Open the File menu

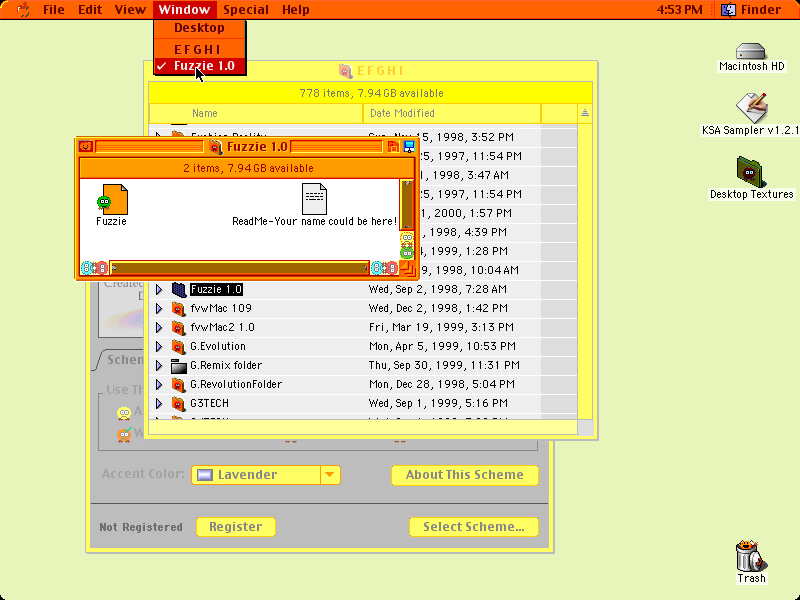[54, 10]
